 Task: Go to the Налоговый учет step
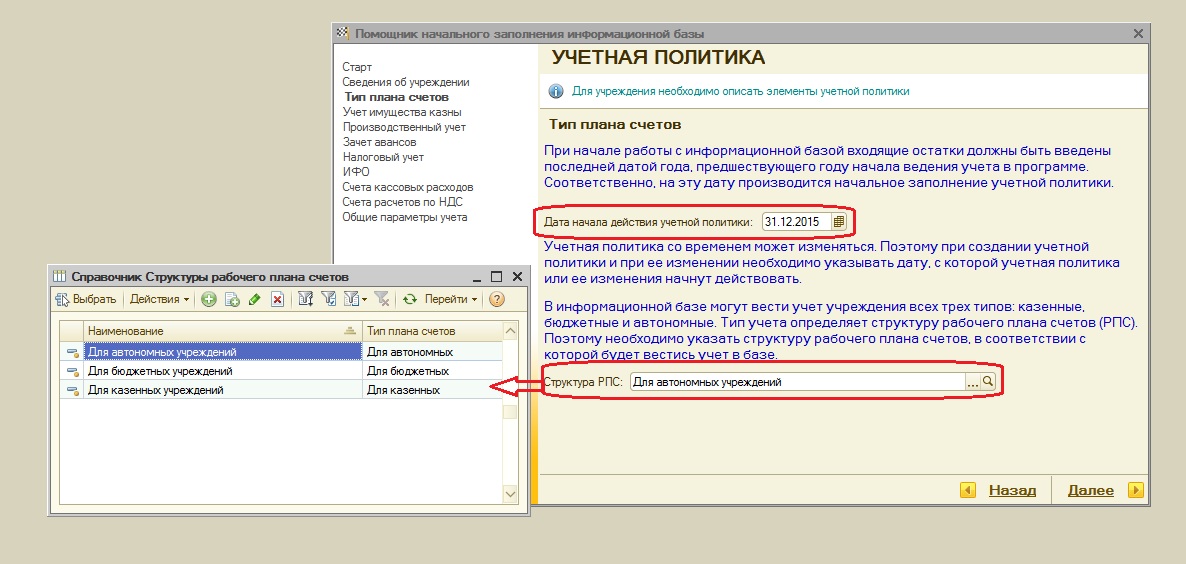(383, 157)
